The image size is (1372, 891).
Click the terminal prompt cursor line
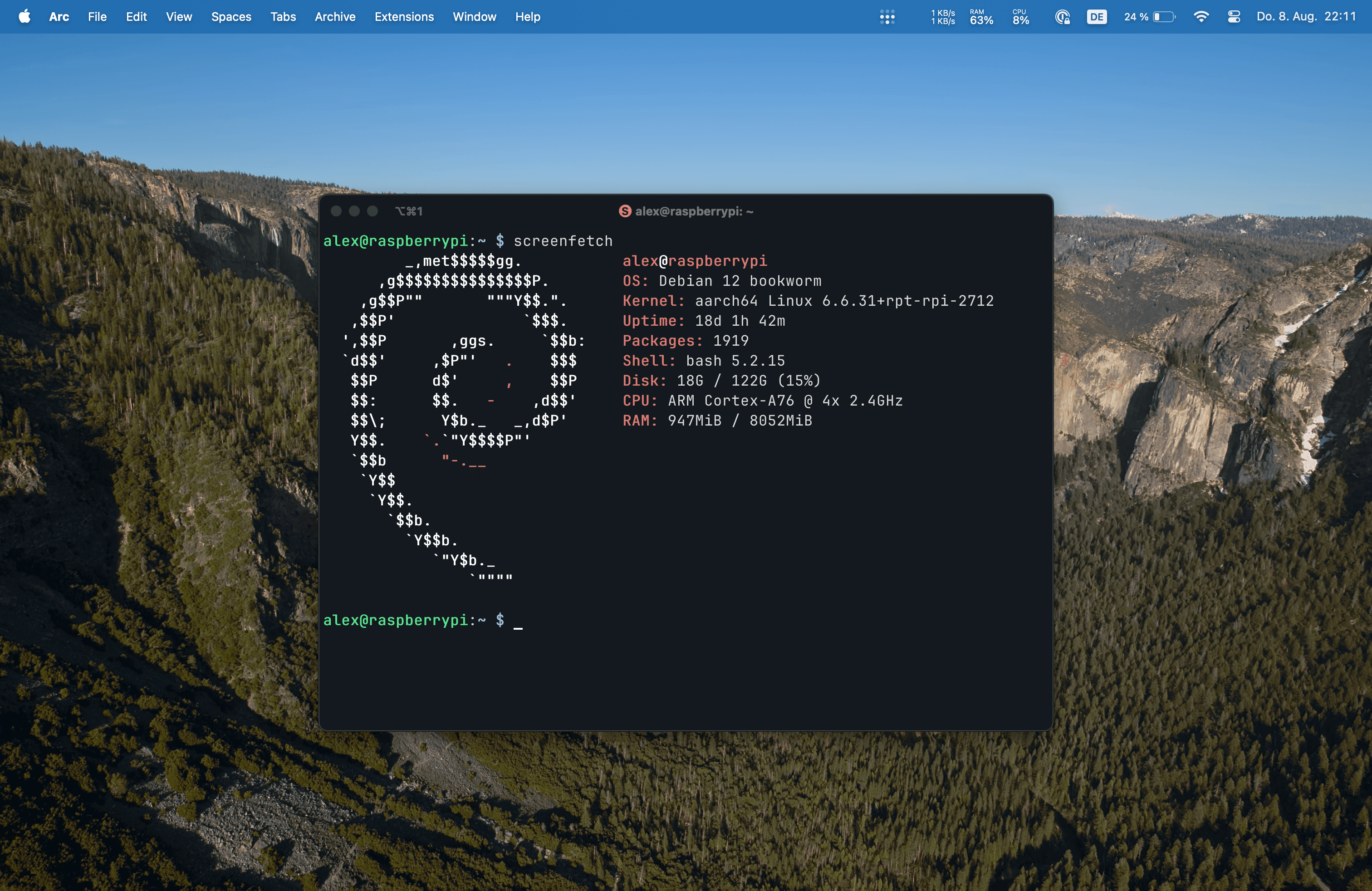click(518, 621)
